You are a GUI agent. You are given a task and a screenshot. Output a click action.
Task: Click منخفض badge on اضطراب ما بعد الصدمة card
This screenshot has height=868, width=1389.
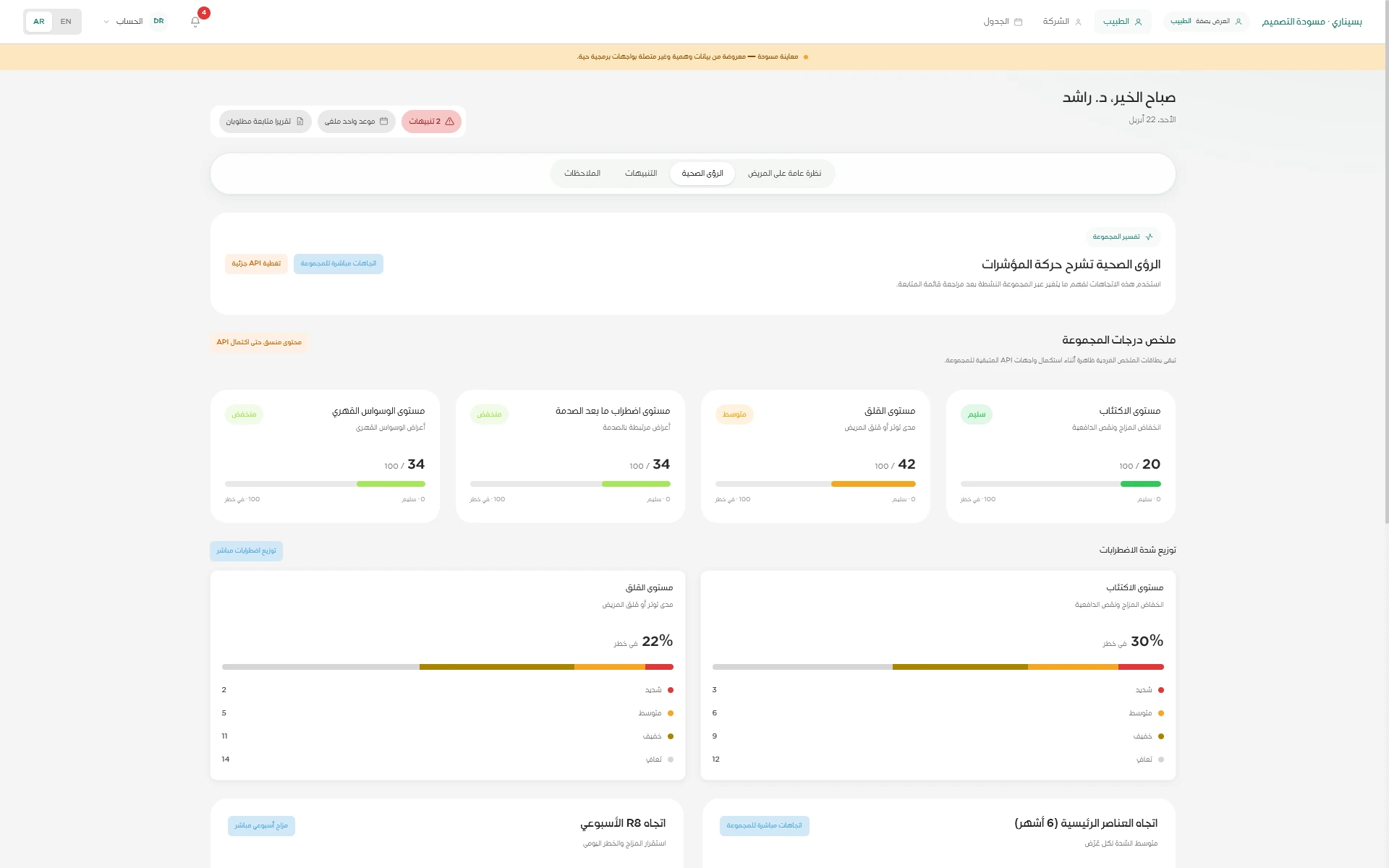[489, 414]
